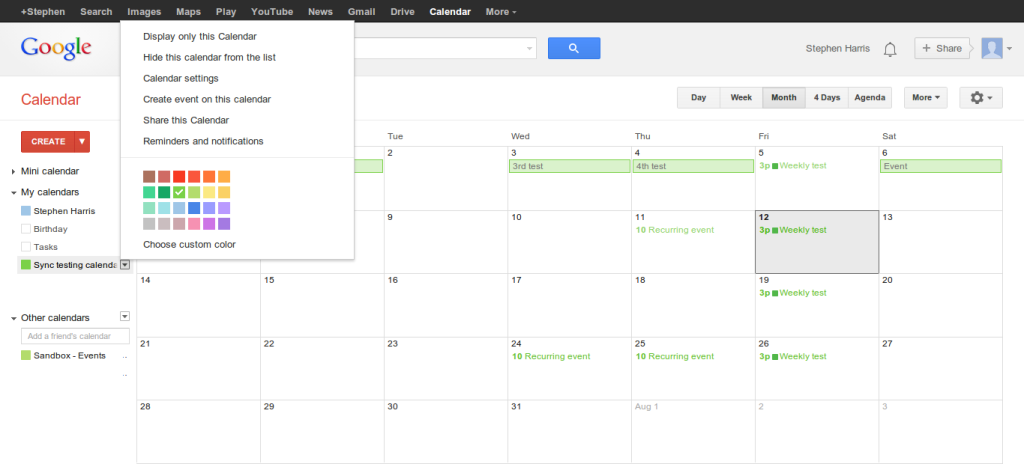Open News from the Google bar
Viewport: 1024px width, 464px height.
321,12
